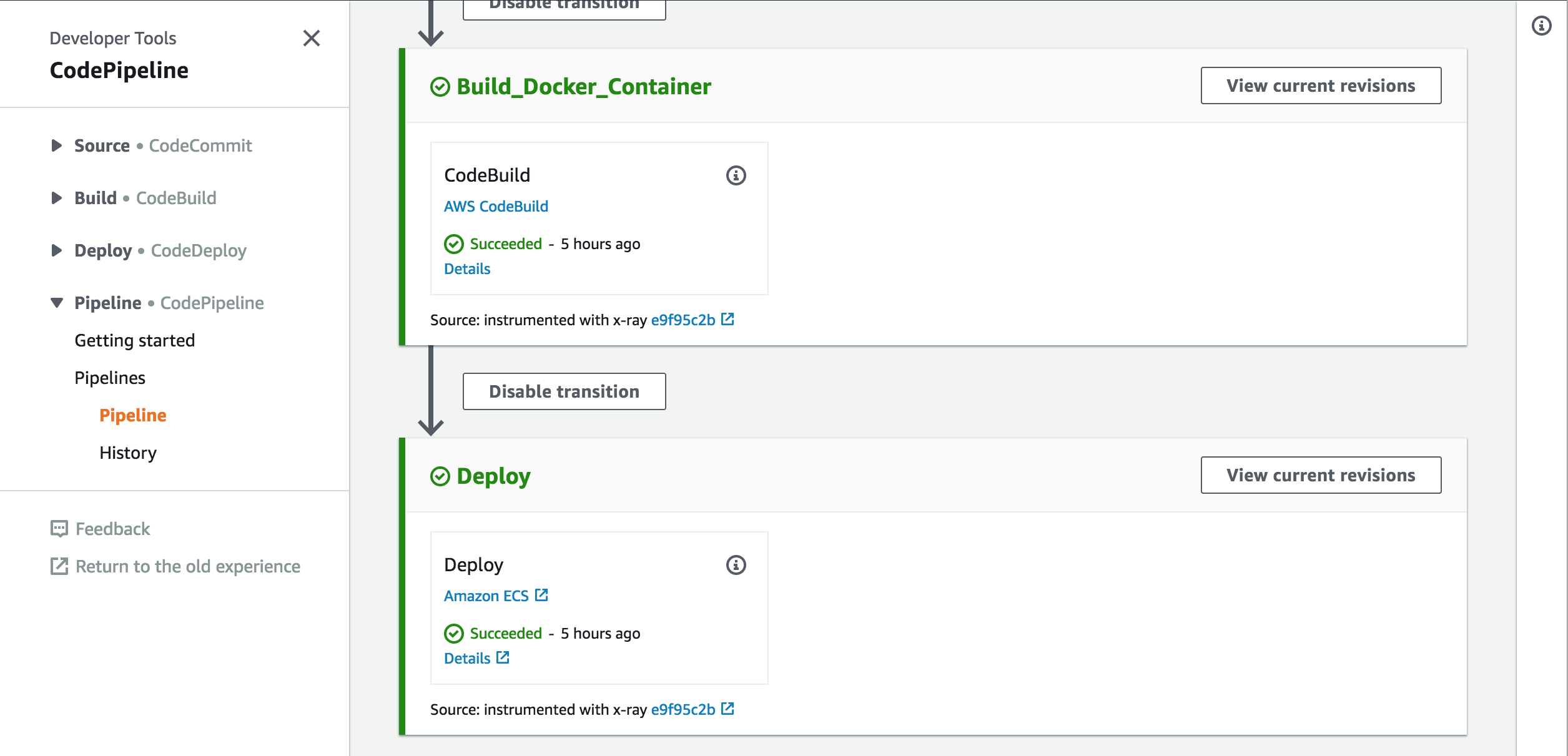
Task: Open the AWS CodeBuild link
Action: click(496, 206)
